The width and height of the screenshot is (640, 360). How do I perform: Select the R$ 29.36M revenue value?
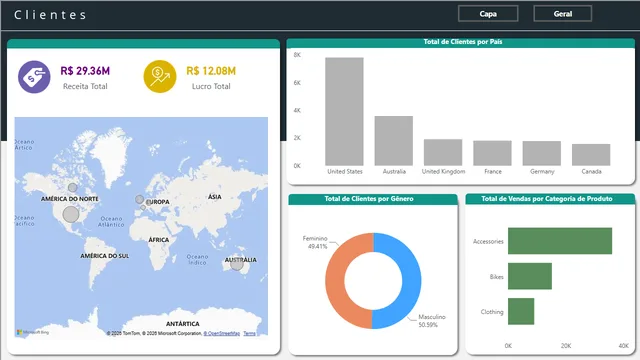coord(85,71)
